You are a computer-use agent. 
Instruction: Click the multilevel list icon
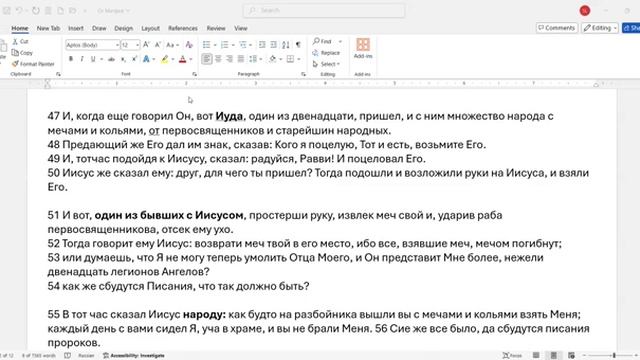click(243, 44)
